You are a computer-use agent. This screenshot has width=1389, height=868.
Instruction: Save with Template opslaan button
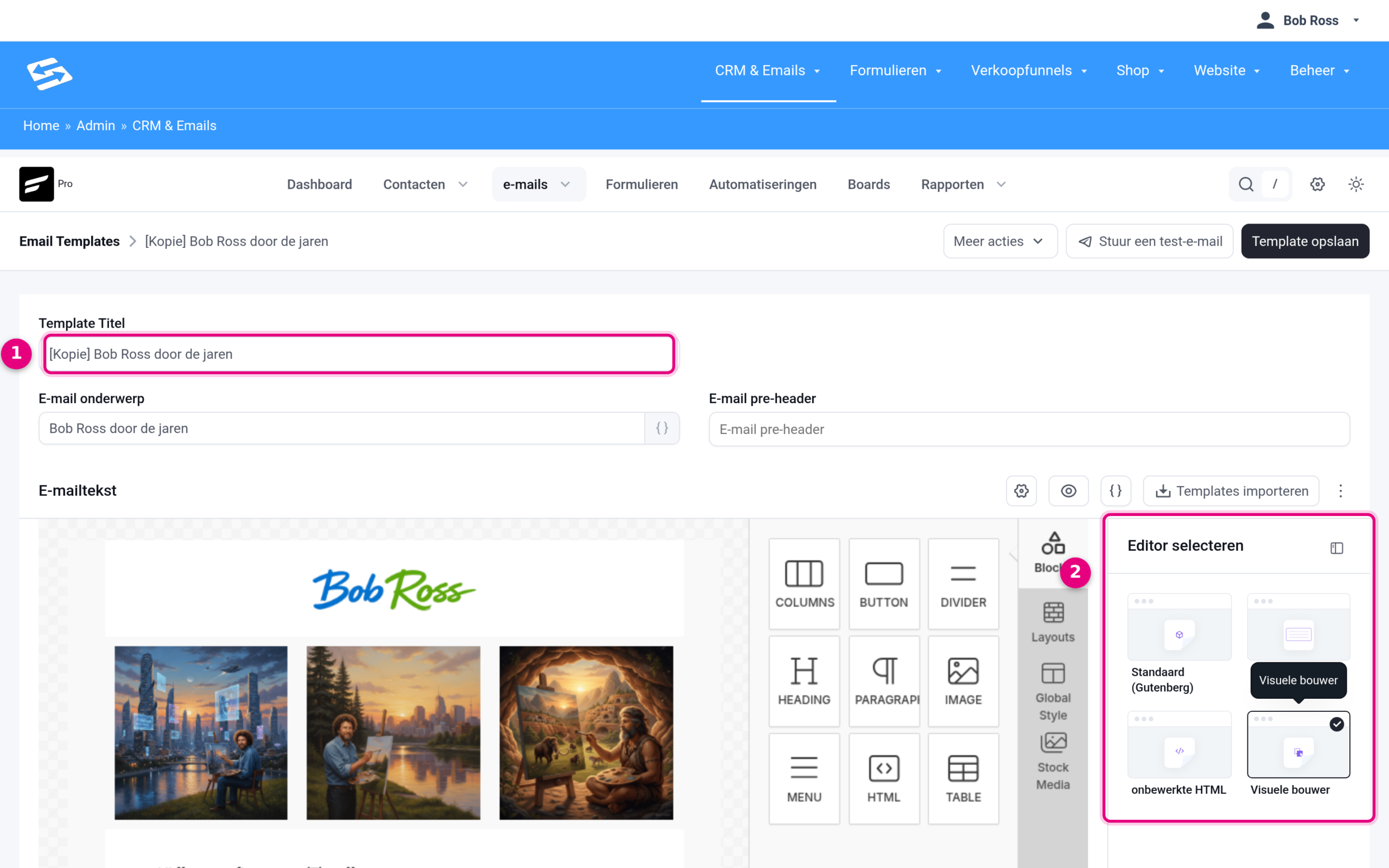[x=1304, y=241]
